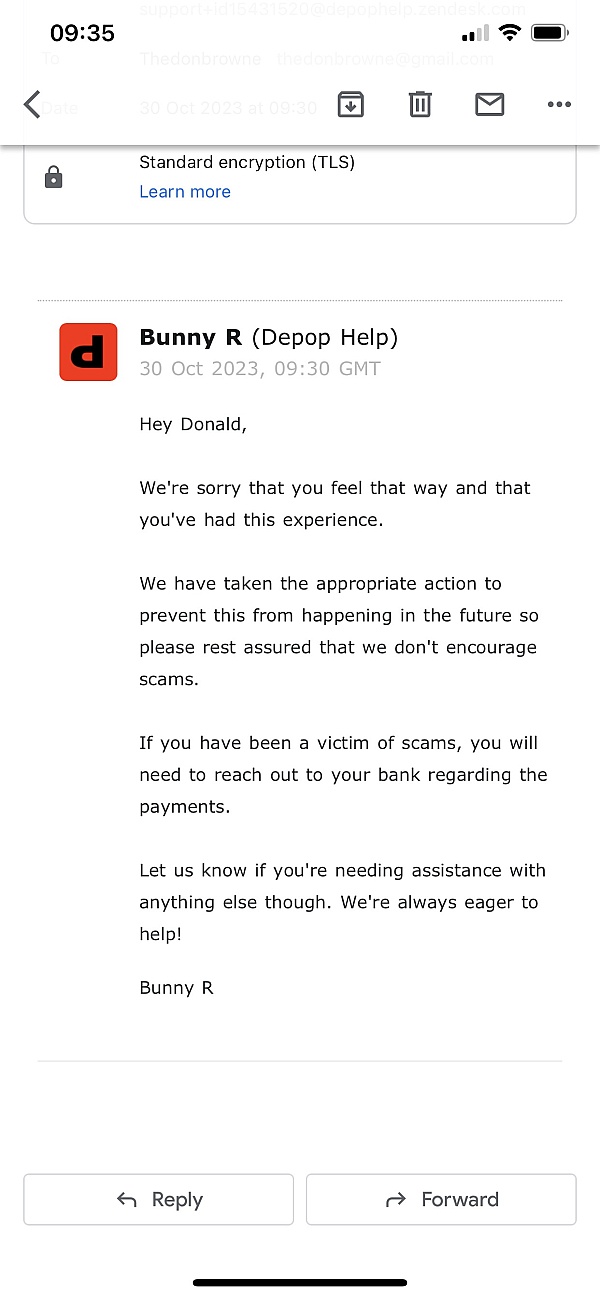Tap the red Depop sender avatar
The image size is (600, 1298).
[x=88, y=352]
